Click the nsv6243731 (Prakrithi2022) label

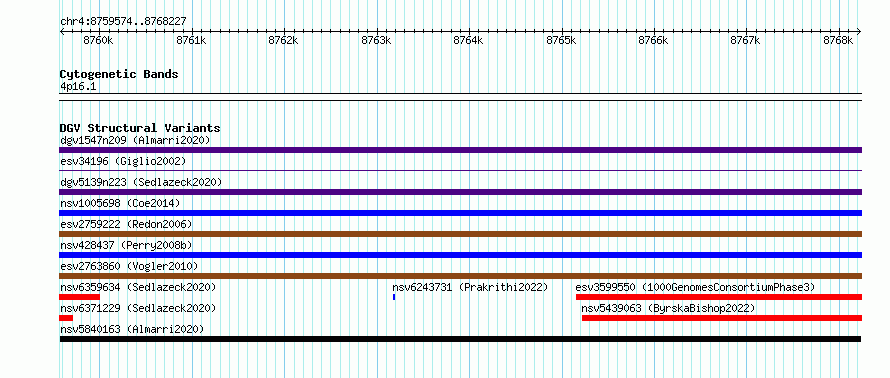pyautogui.click(x=470, y=287)
